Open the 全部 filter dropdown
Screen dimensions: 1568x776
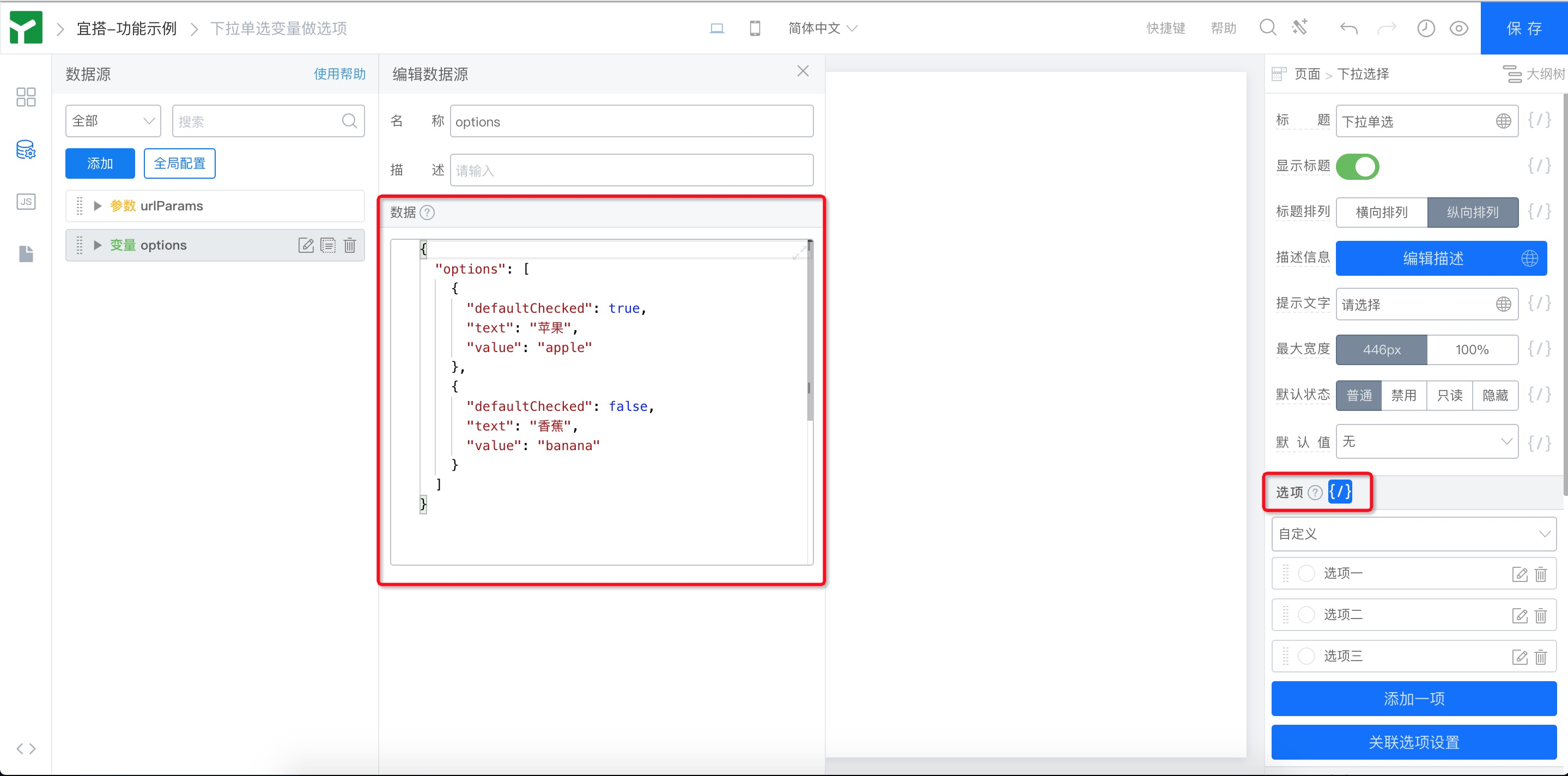click(113, 121)
